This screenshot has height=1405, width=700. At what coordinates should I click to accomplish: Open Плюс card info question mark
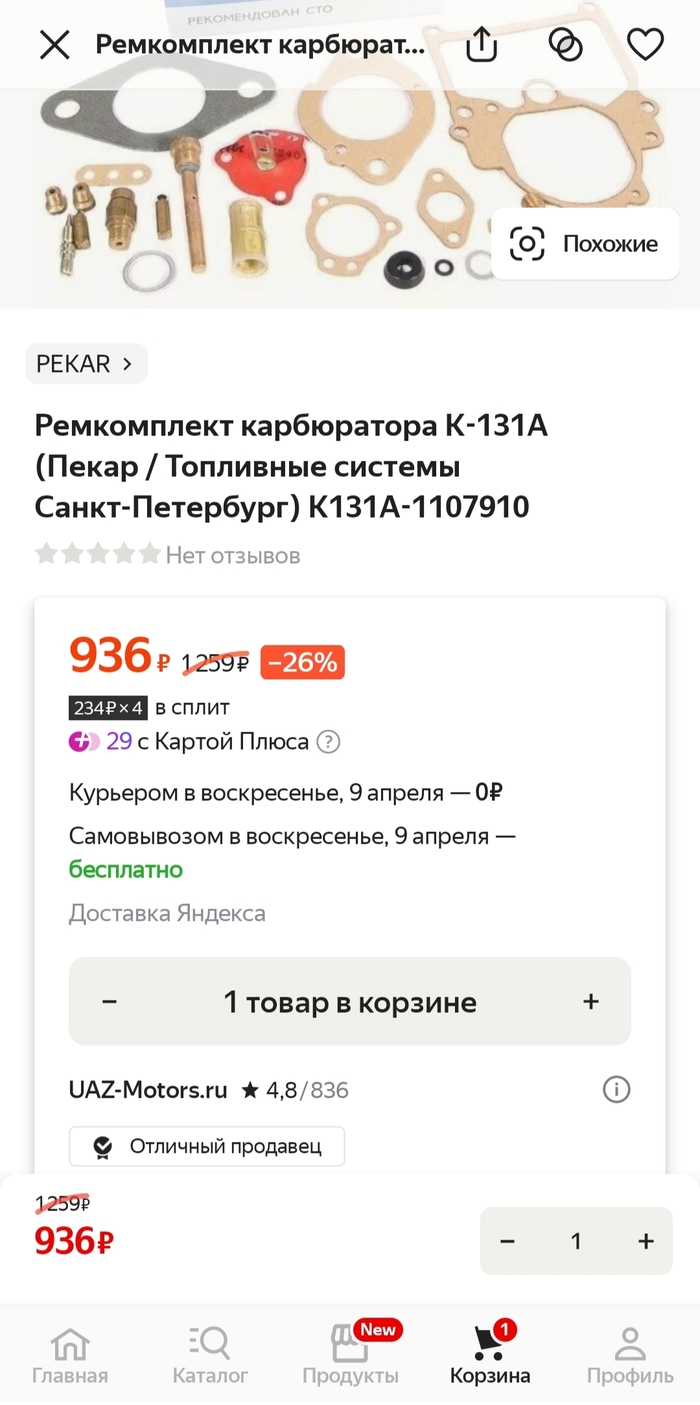point(328,742)
